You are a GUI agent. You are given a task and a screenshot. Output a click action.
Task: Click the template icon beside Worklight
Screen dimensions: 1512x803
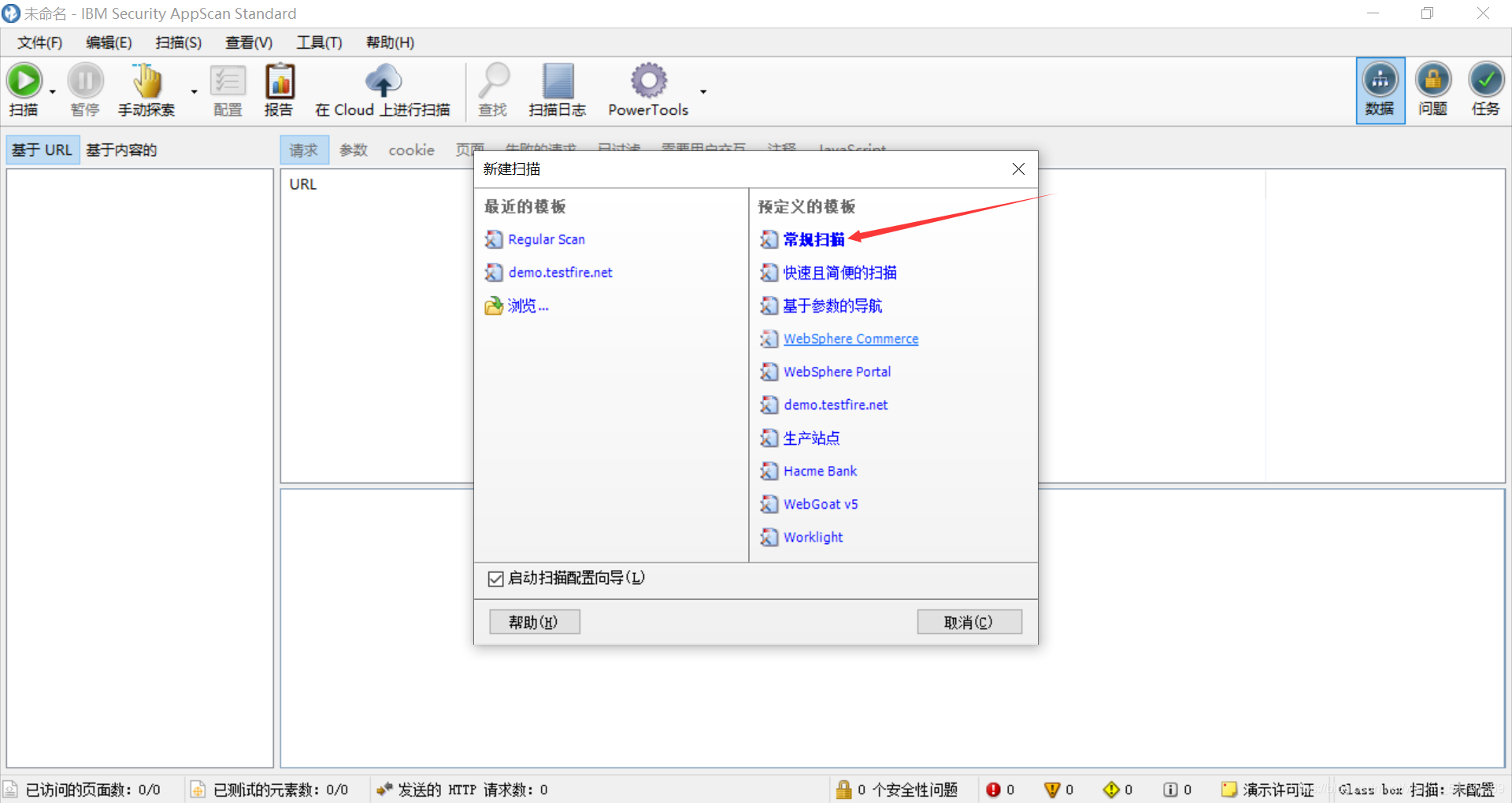click(x=769, y=537)
